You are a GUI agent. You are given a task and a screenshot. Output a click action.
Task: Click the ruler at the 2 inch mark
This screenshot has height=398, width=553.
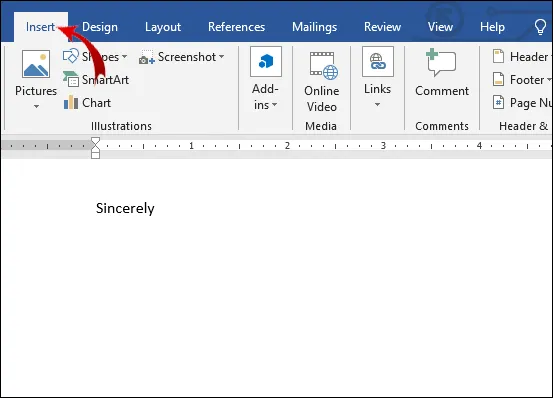tap(287, 145)
